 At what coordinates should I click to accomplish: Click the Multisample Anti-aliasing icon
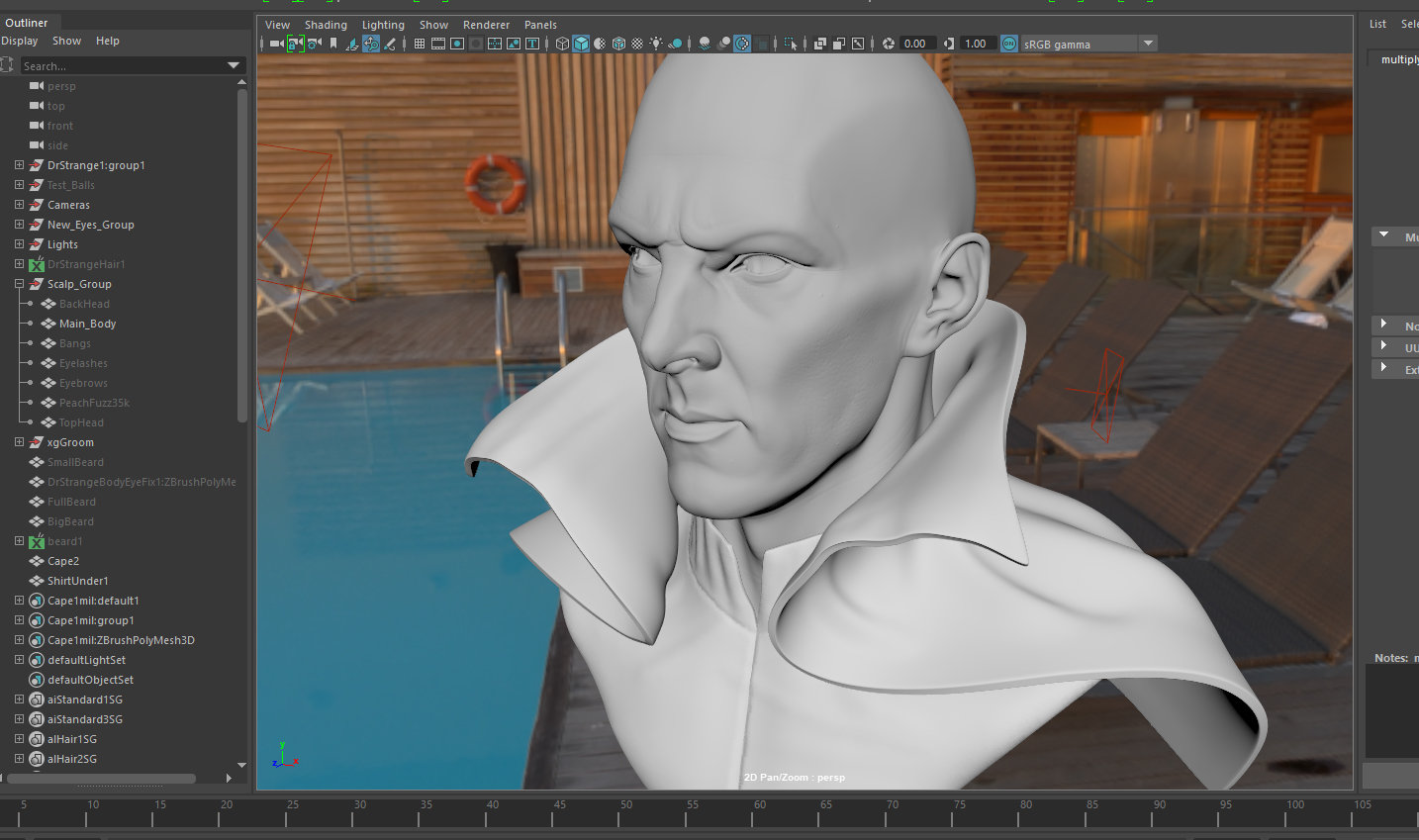(742, 44)
